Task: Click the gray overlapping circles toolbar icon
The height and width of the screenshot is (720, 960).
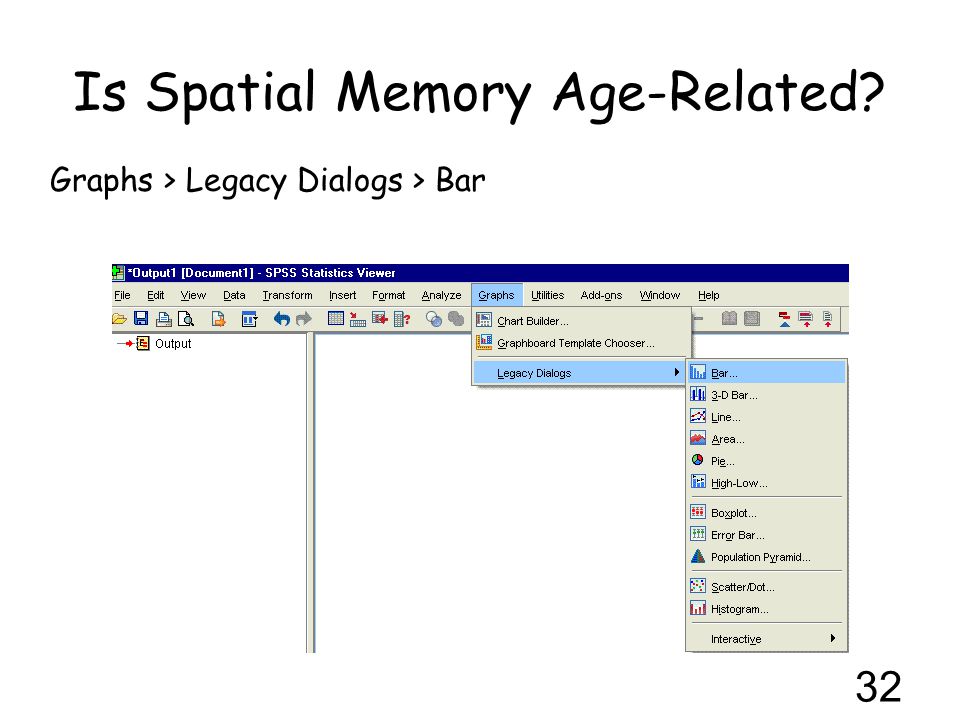Action: 456,319
